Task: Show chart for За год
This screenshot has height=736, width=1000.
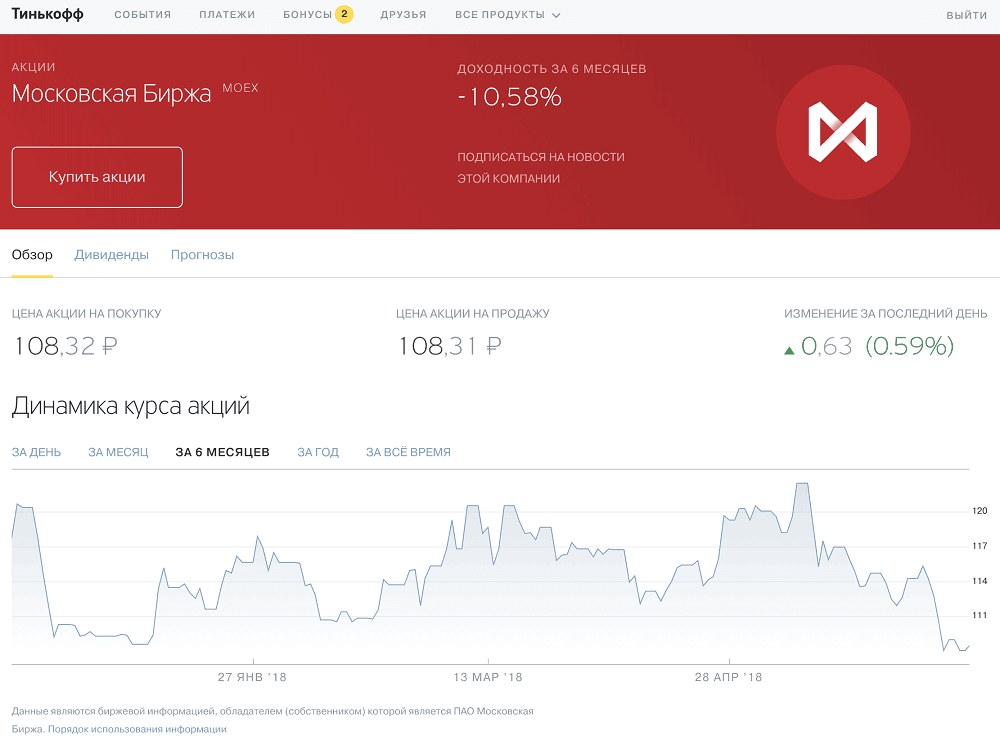Action: pos(318,452)
